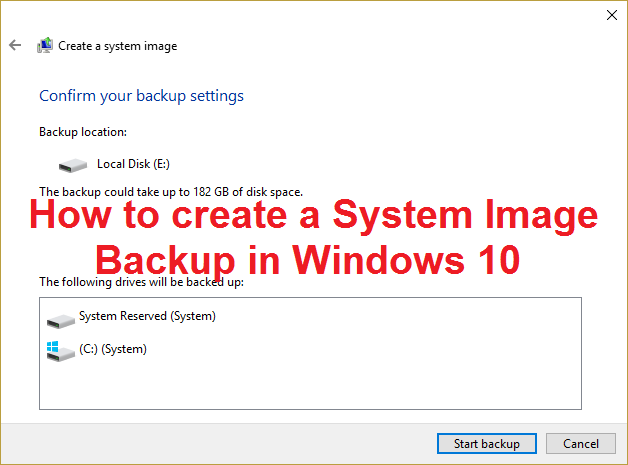
Task: Click the Create a system image wizard icon
Action: (x=45, y=45)
